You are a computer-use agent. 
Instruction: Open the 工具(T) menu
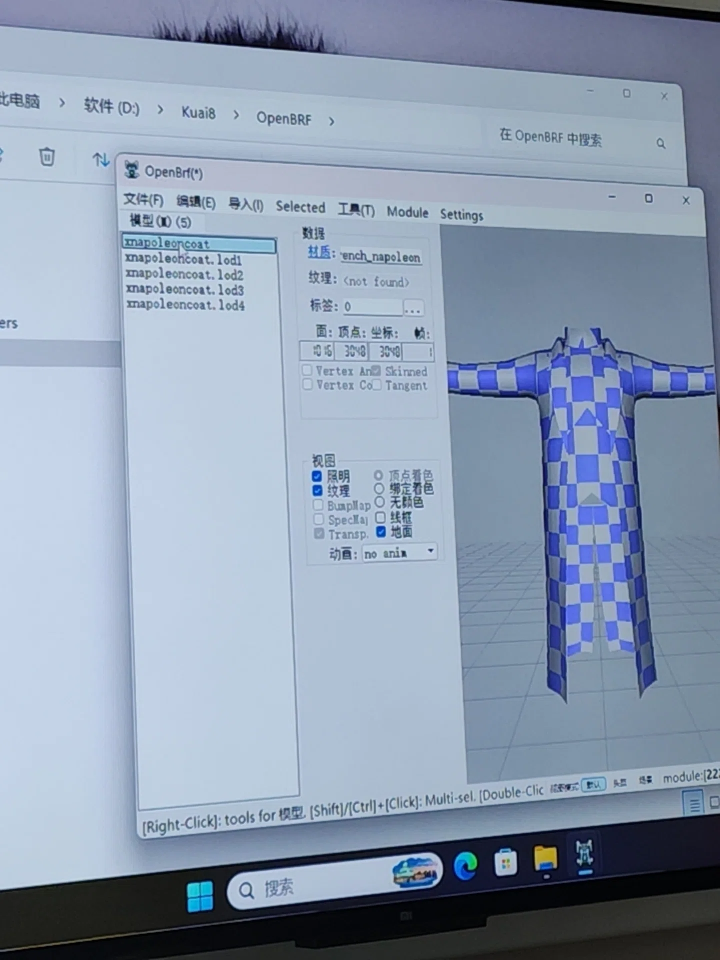click(356, 210)
